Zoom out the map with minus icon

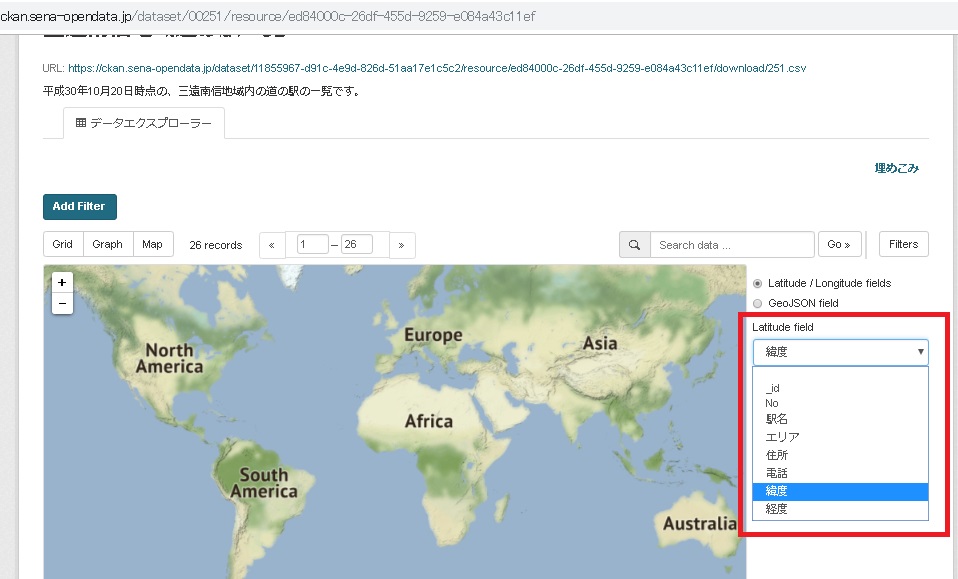[x=62, y=303]
